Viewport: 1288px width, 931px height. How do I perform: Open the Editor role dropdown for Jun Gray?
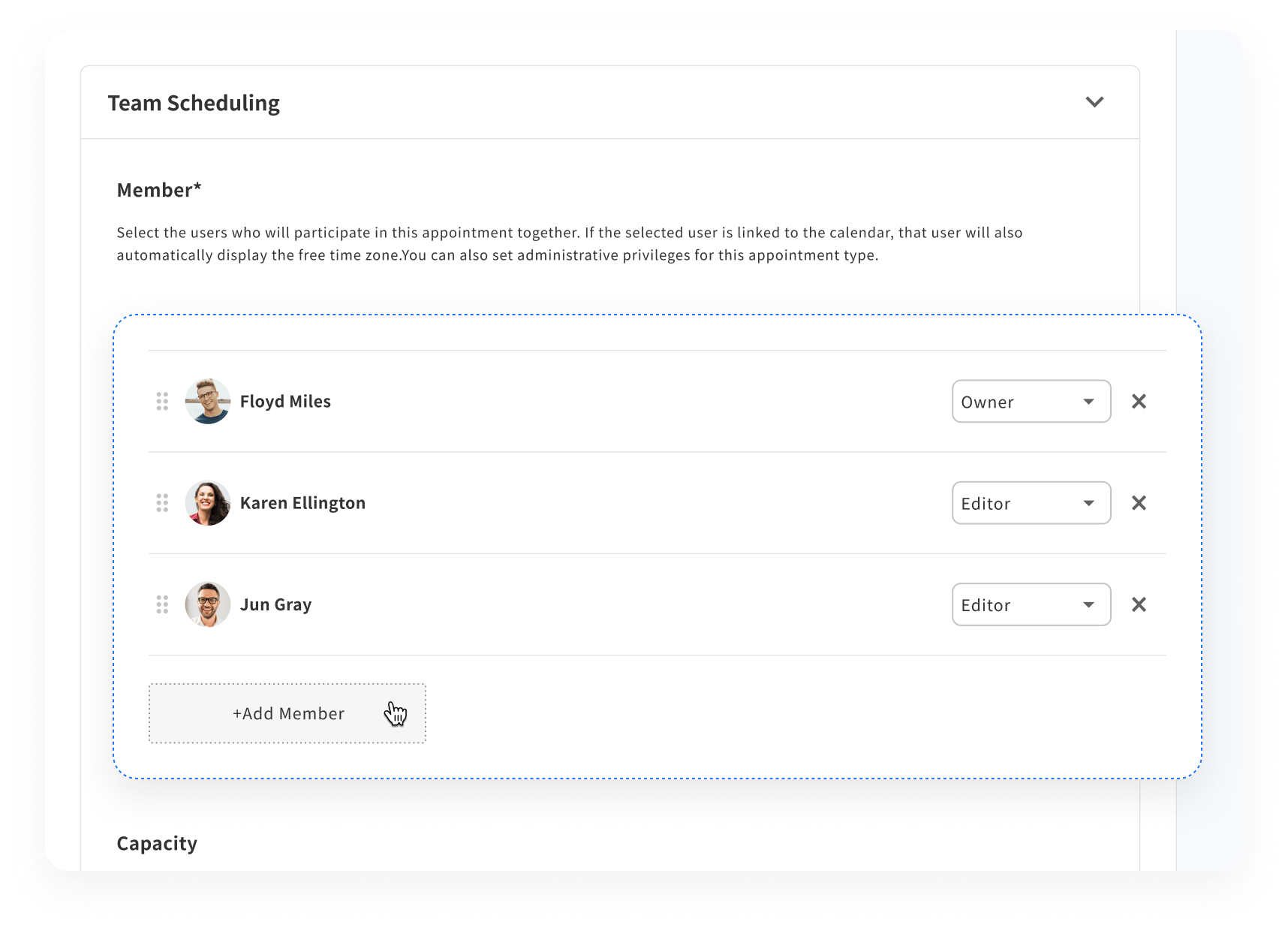1031,604
